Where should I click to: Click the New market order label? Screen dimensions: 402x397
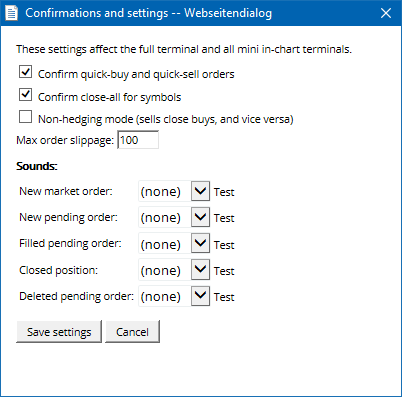66,191
